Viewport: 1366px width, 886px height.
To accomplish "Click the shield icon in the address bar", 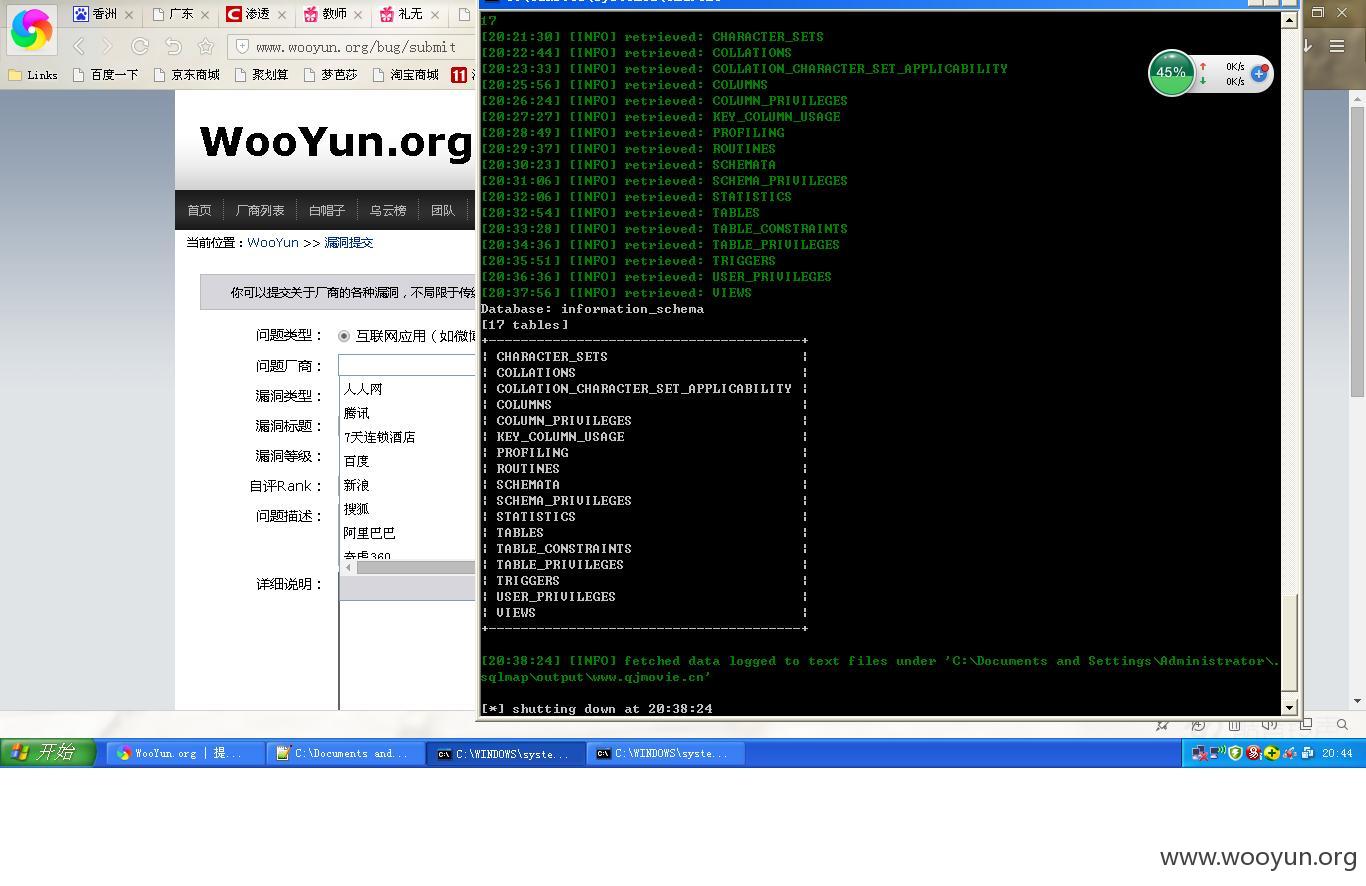I will click(242, 46).
